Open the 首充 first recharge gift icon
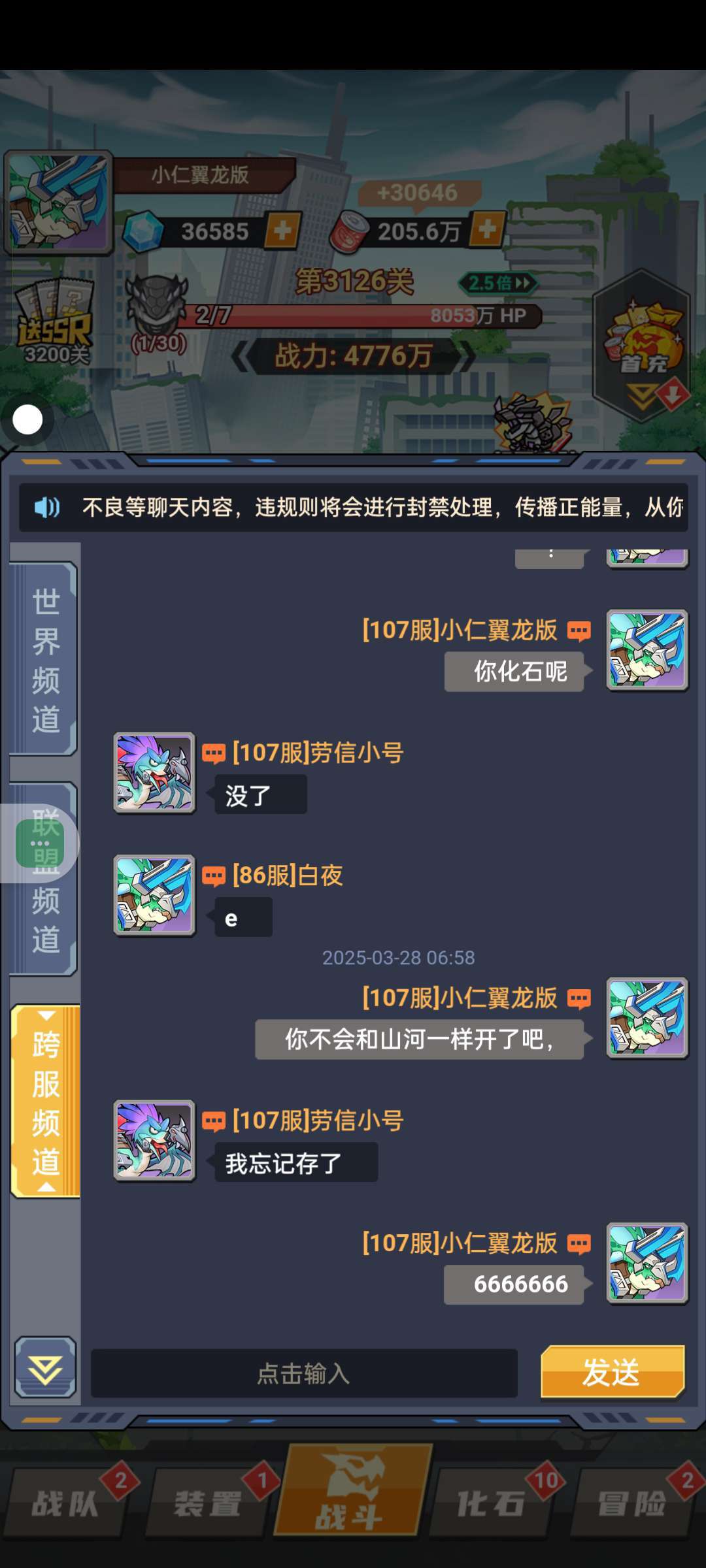Viewport: 706px width, 1568px height. coord(643,336)
